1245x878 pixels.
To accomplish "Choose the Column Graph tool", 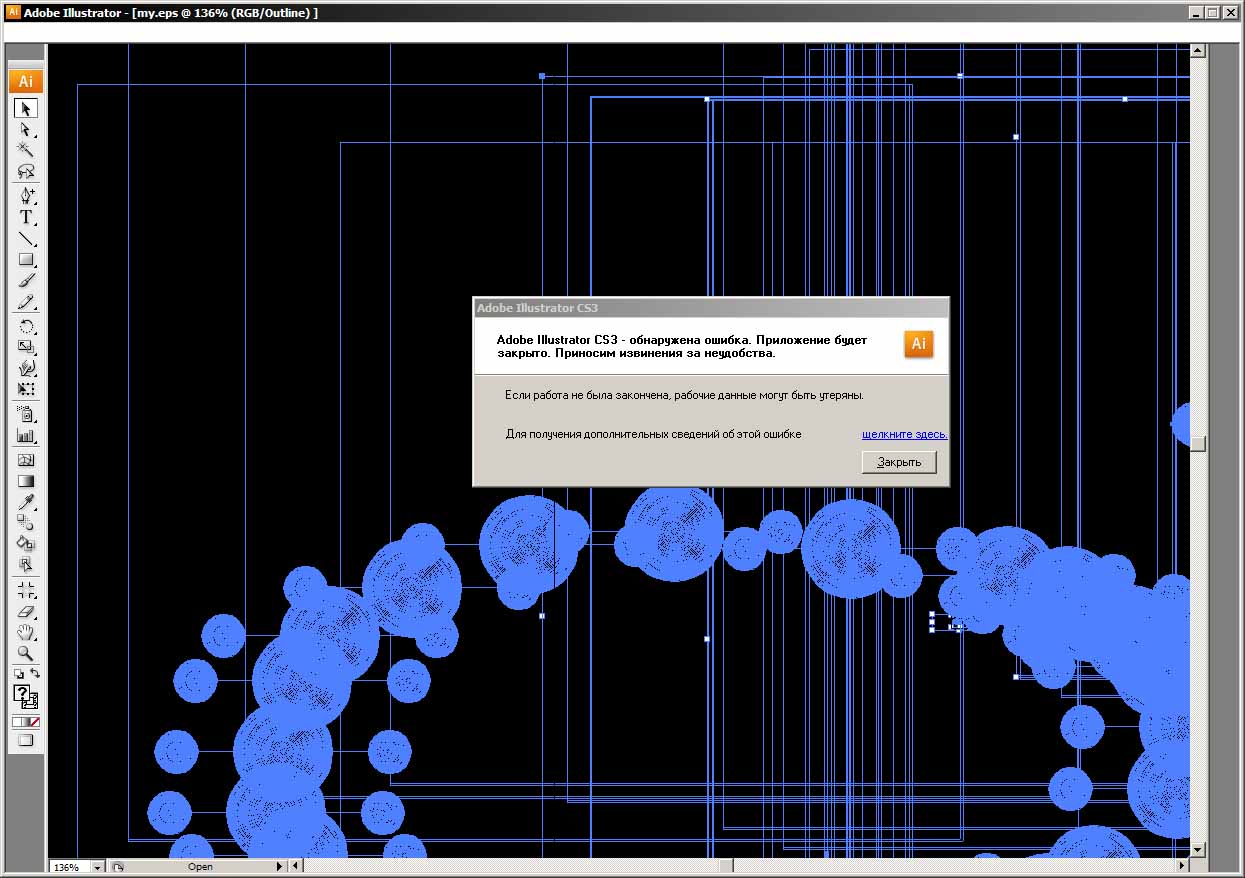I will coord(26,436).
